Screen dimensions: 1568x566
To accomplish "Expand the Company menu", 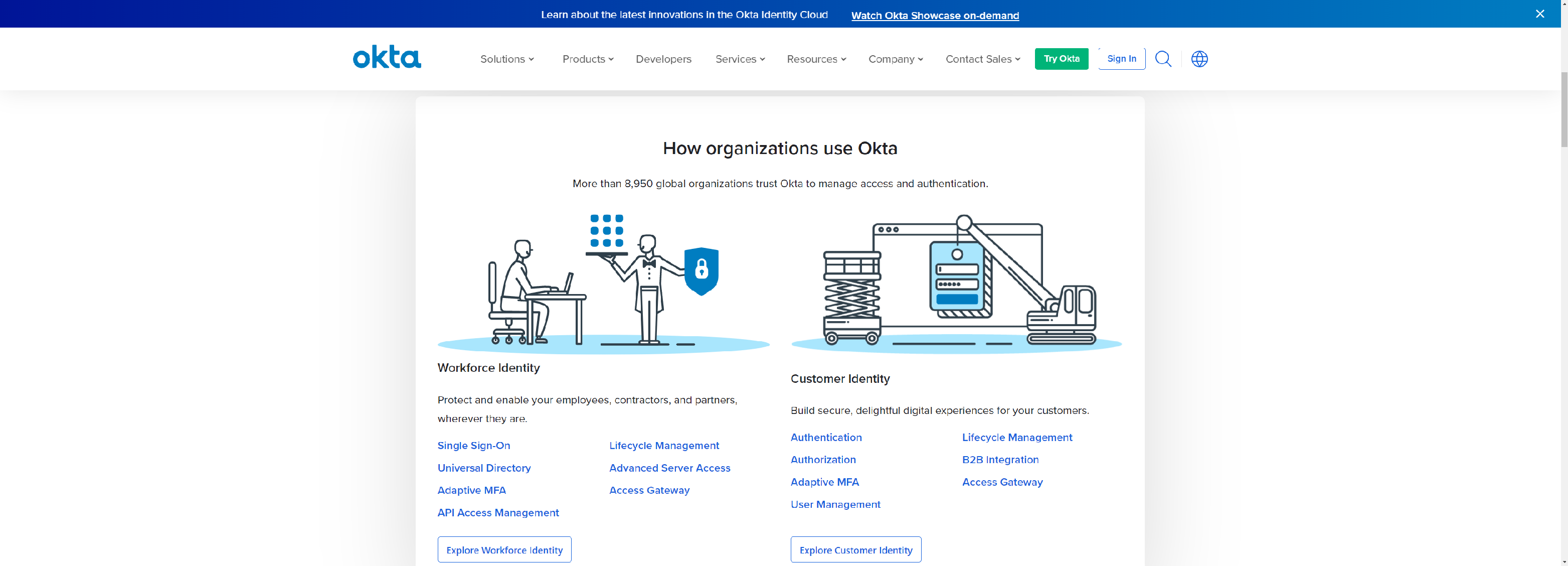I will 896,59.
